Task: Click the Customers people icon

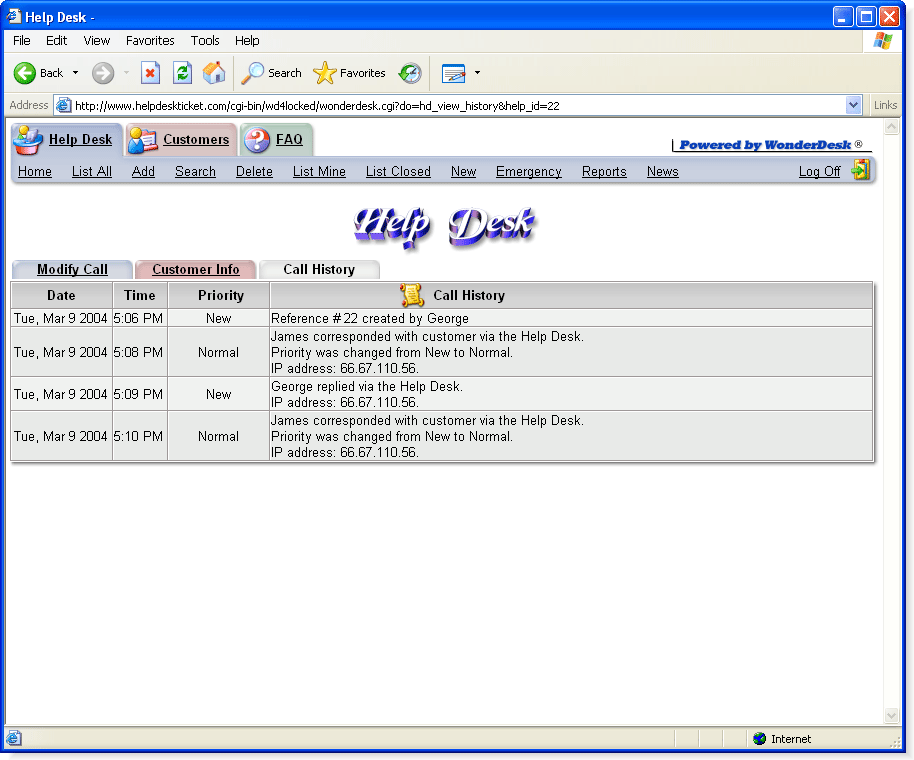Action: 143,140
